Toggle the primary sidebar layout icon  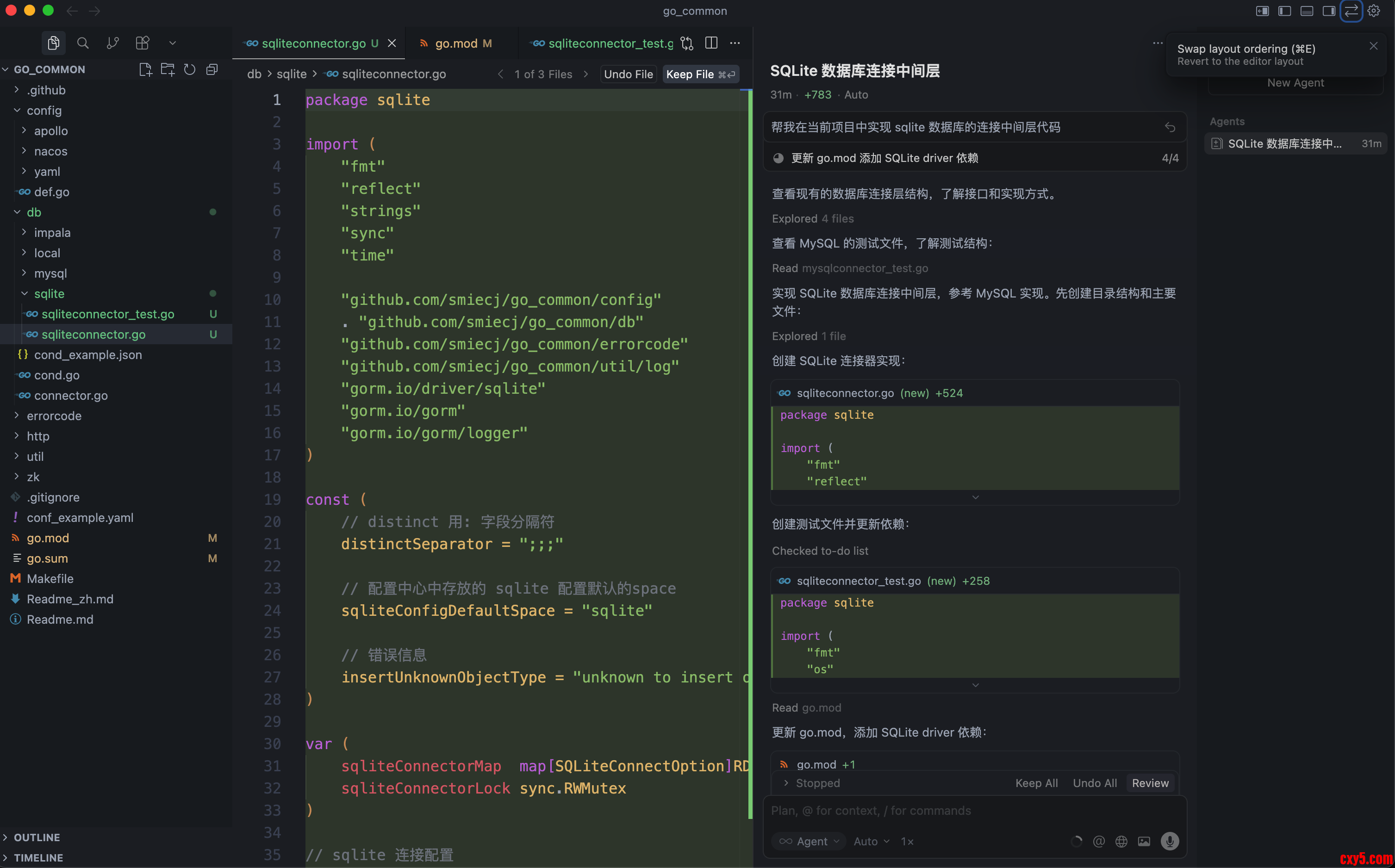[x=1285, y=11]
